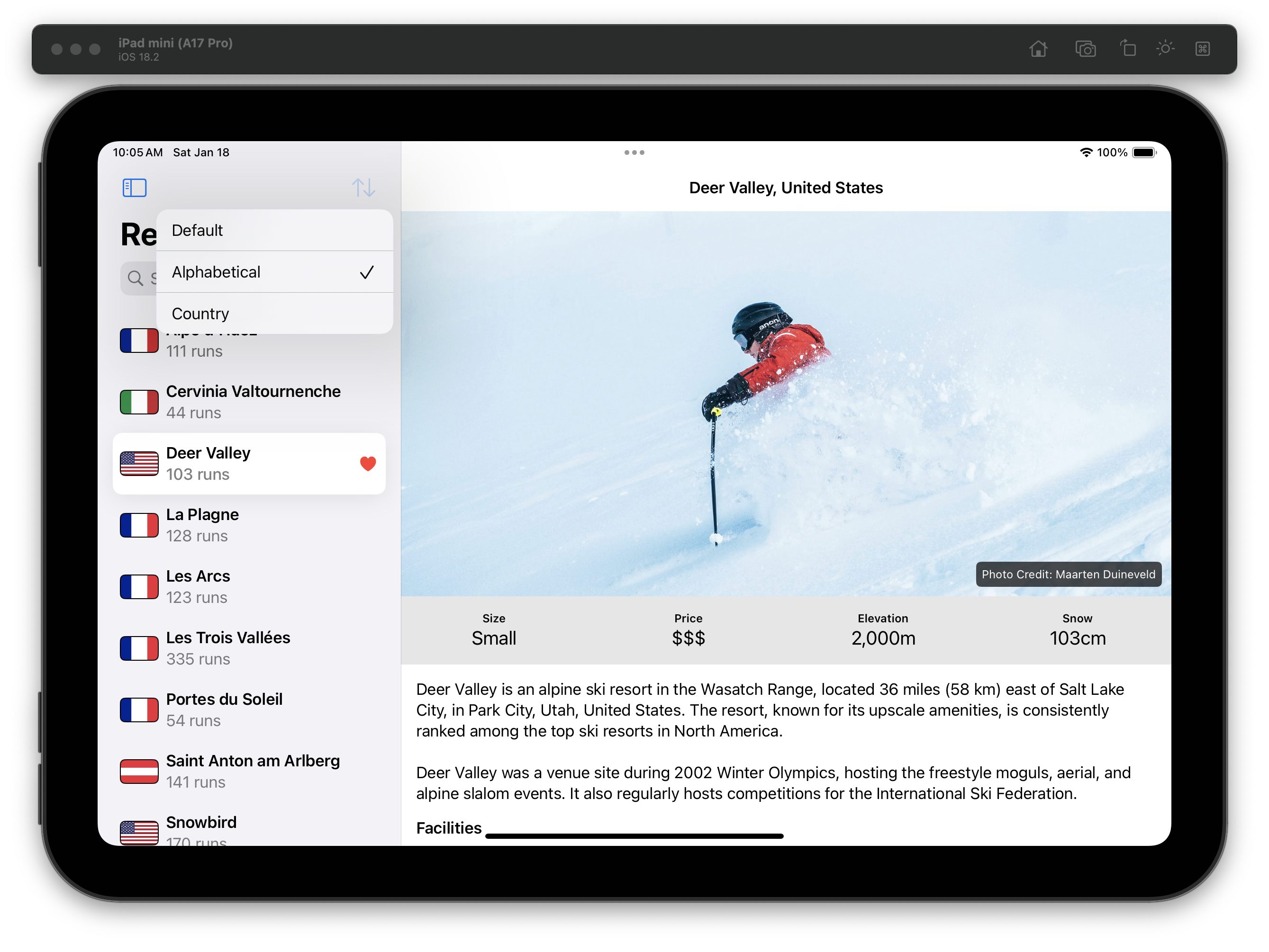Open the sort order dropdown

click(x=363, y=187)
